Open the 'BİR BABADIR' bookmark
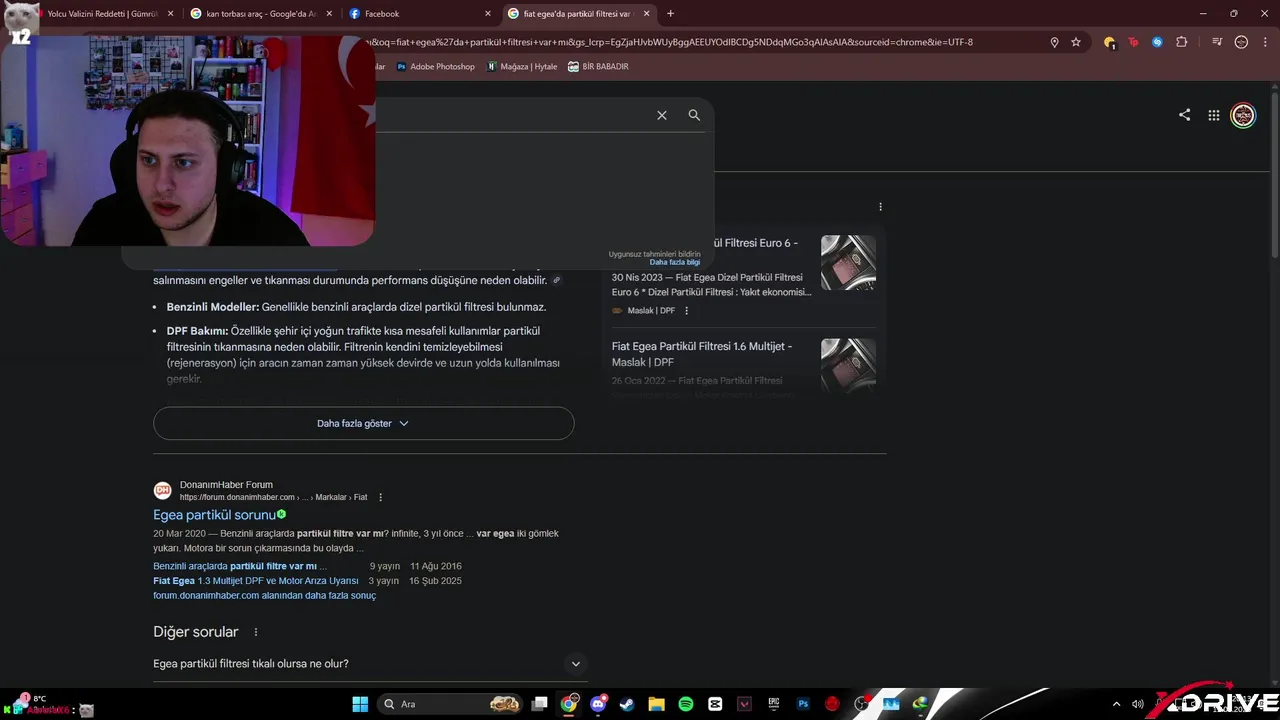The image size is (1280, 720). click(x=598, y=67)
